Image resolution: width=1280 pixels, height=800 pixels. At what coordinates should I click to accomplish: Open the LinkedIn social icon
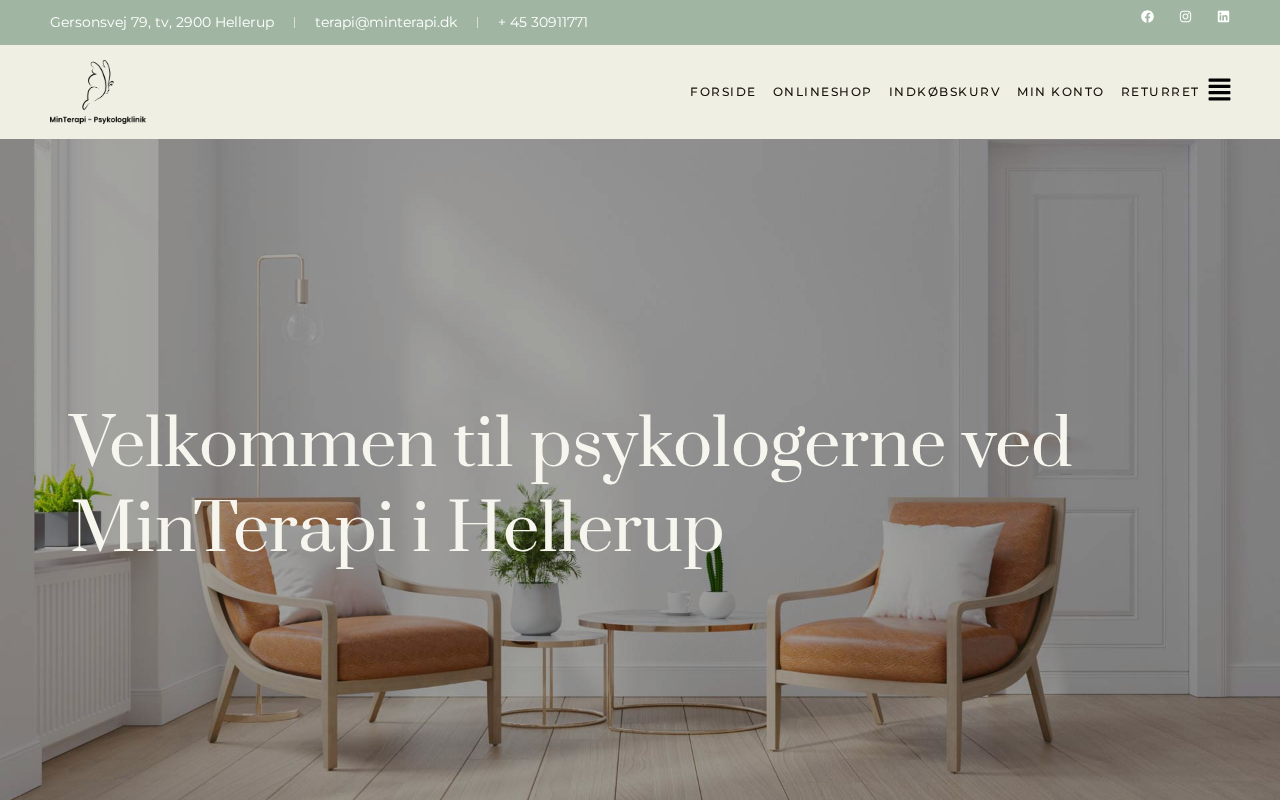tap(1223, 17)
